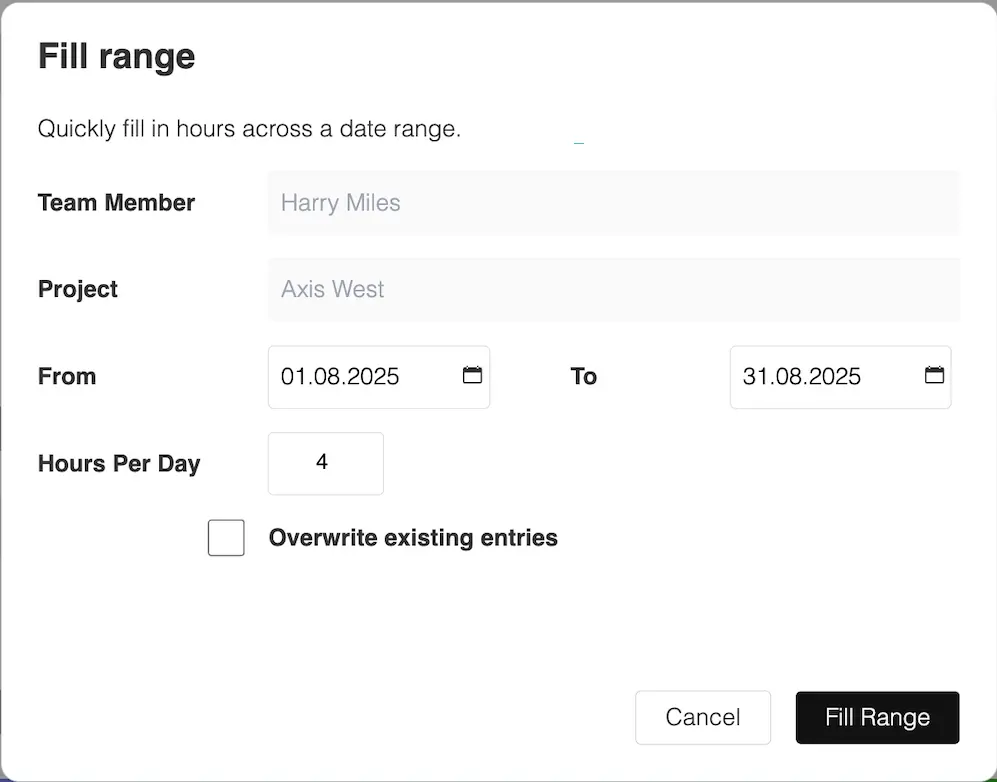This screenshot has height=782, width=997.
Task: Check the box next to Overwrite existing entries
Action: (x=226, y=537)
